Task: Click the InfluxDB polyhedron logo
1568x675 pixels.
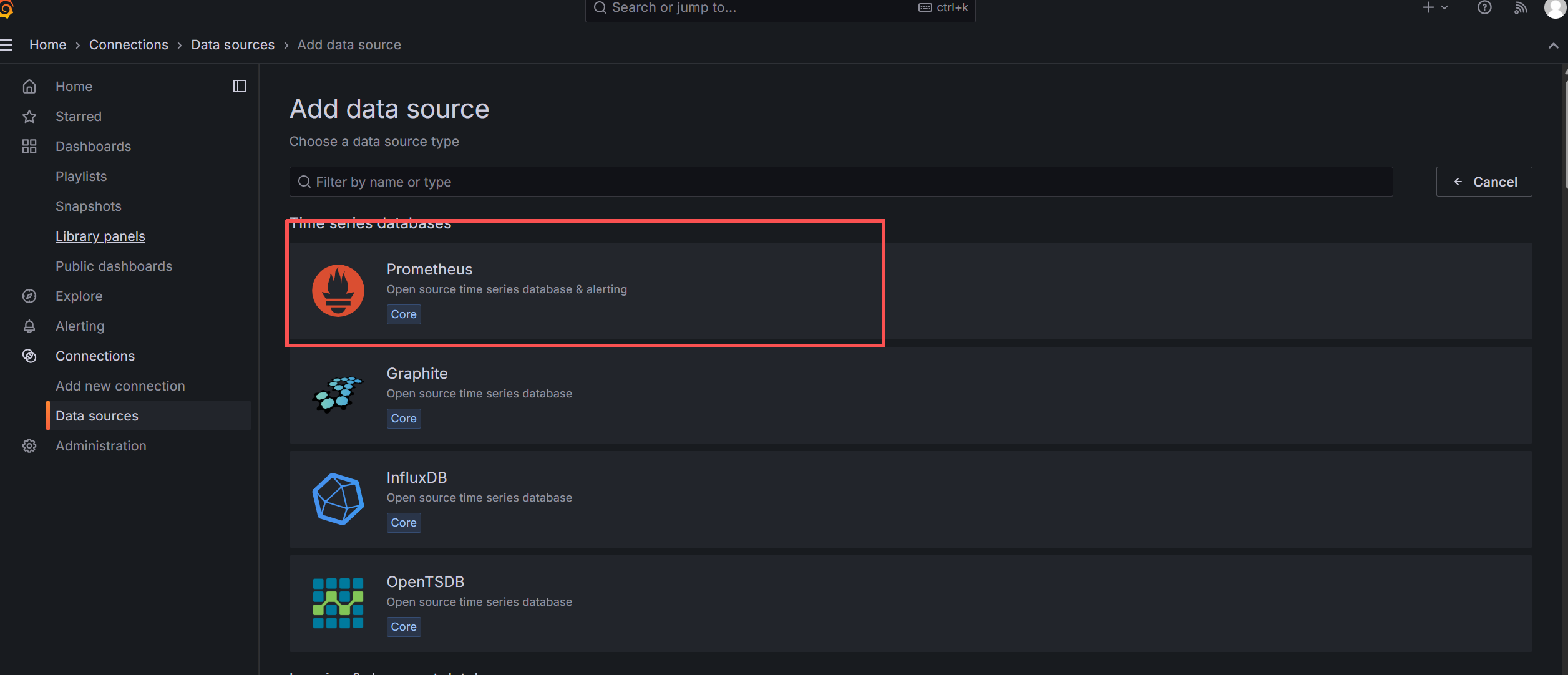Action: coord(338,498)
